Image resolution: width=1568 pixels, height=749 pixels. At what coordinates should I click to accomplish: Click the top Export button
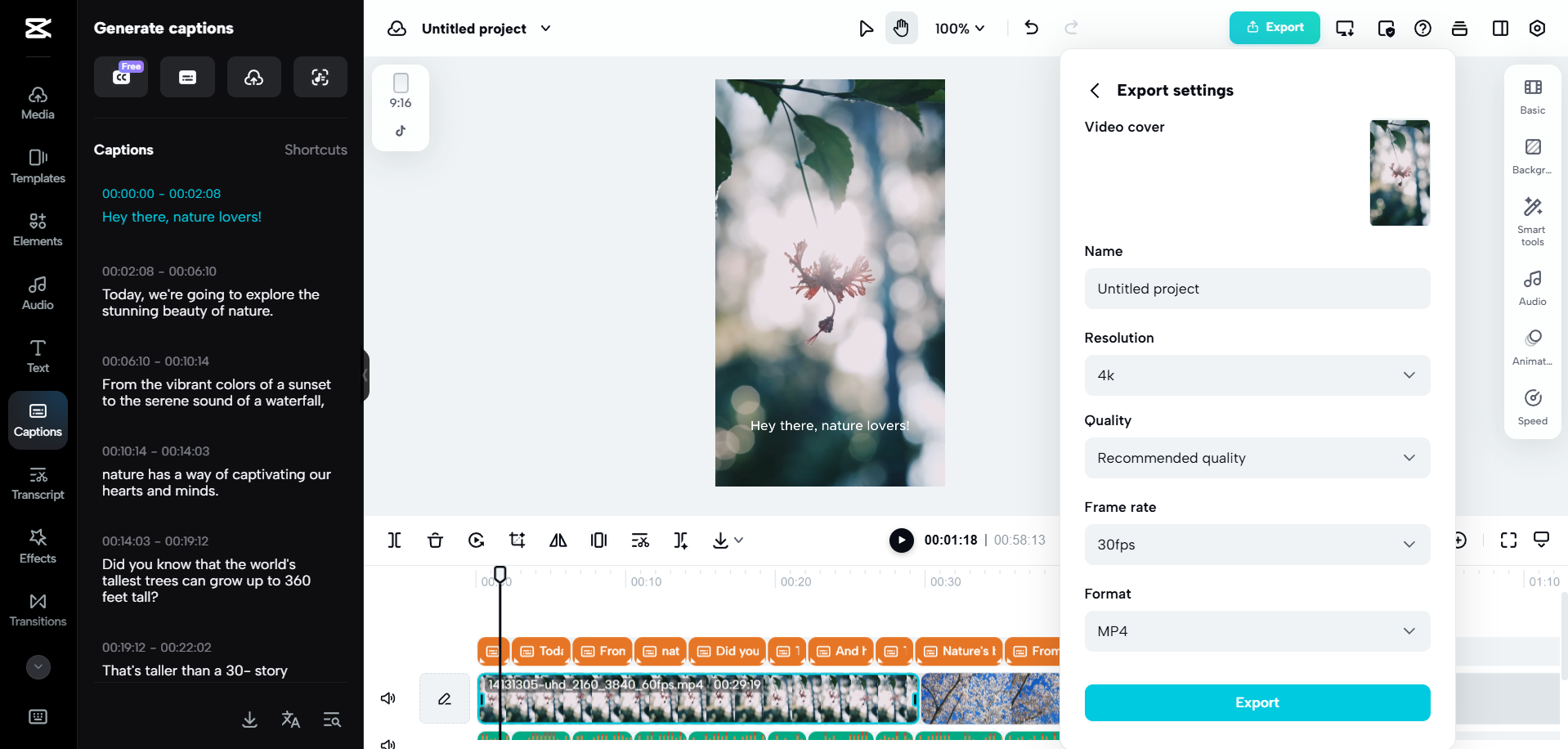click(1275, 28)
